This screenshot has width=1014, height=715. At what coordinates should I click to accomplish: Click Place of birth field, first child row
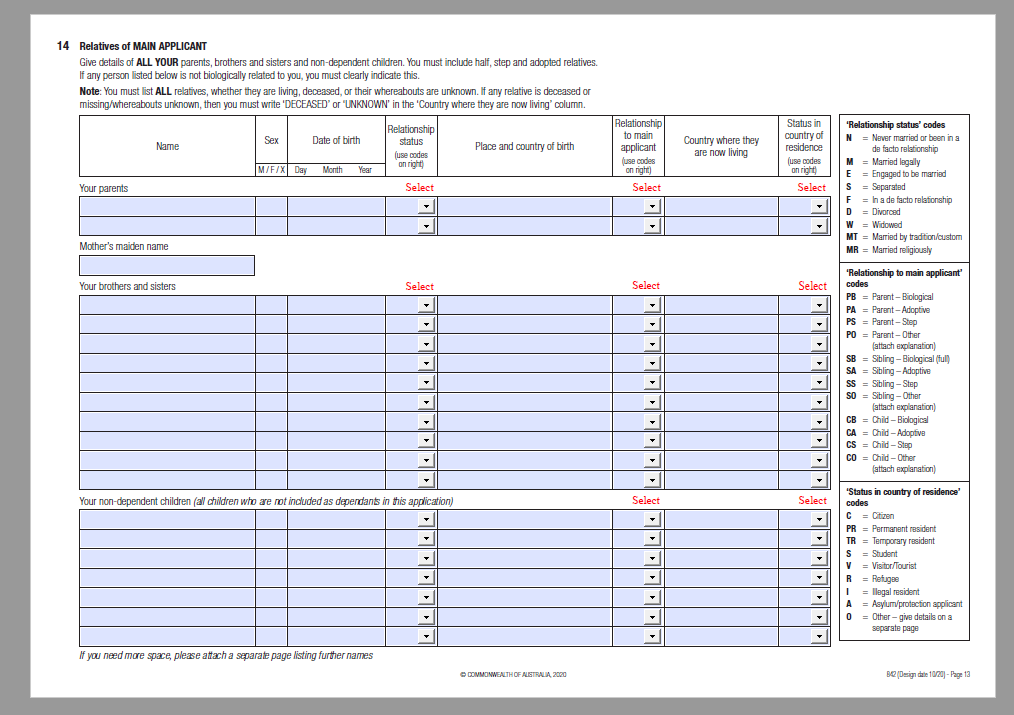(524, 519)
